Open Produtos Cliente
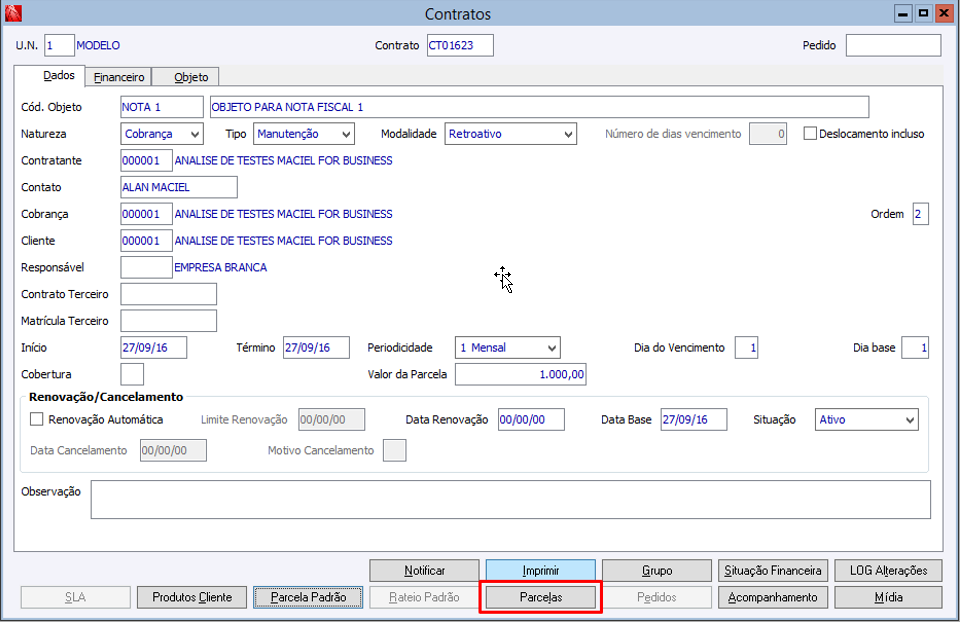Viewport: 962px width, 622px height. (x=192, y=597)
